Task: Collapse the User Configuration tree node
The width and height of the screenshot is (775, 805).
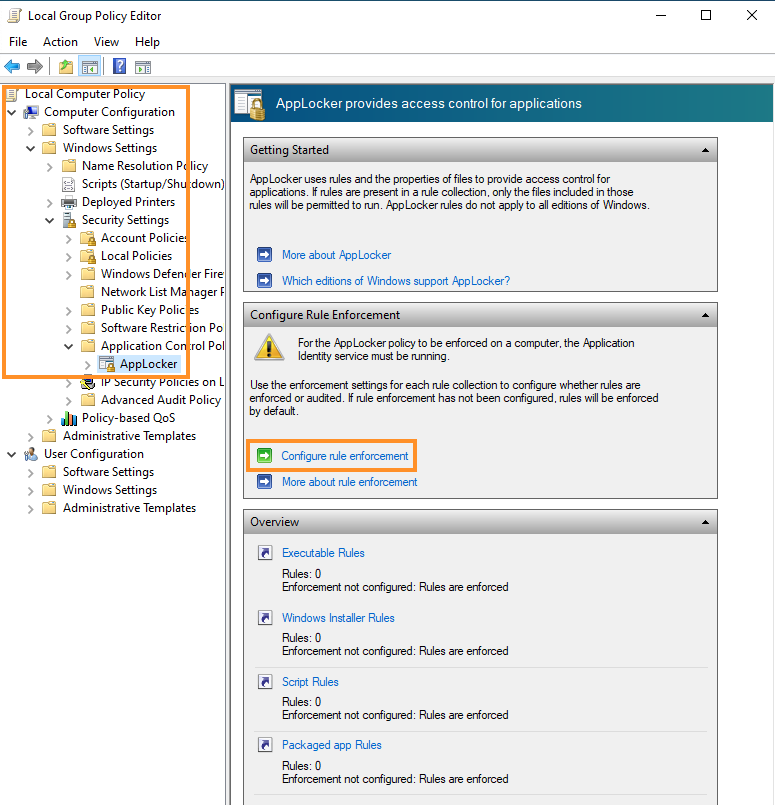Action: pyautogui.click(x=12, y=454)
